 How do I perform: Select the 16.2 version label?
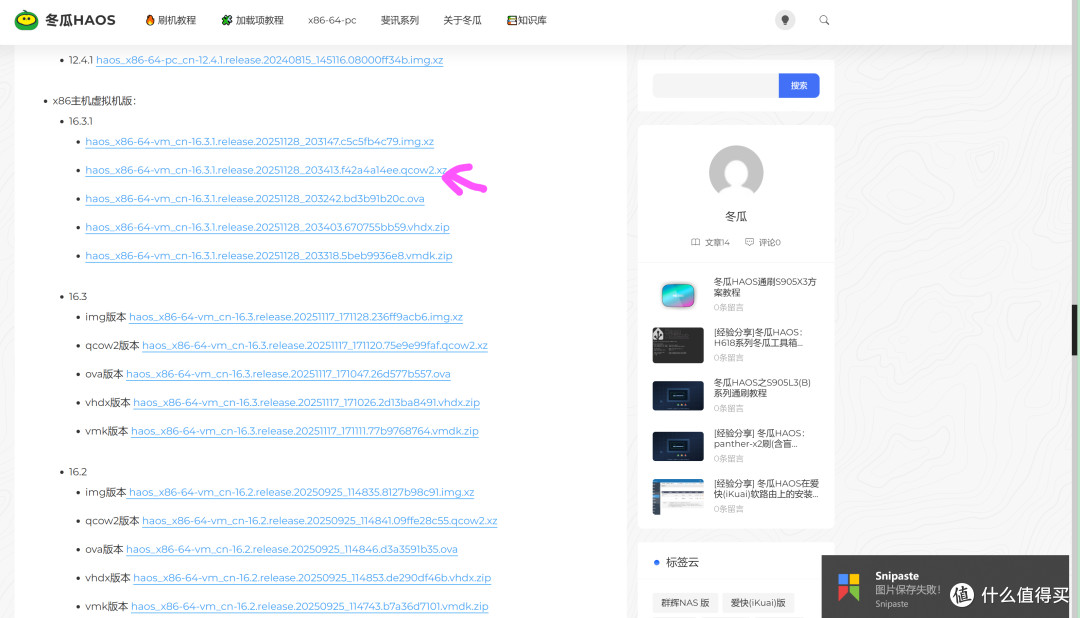(78, 472)
